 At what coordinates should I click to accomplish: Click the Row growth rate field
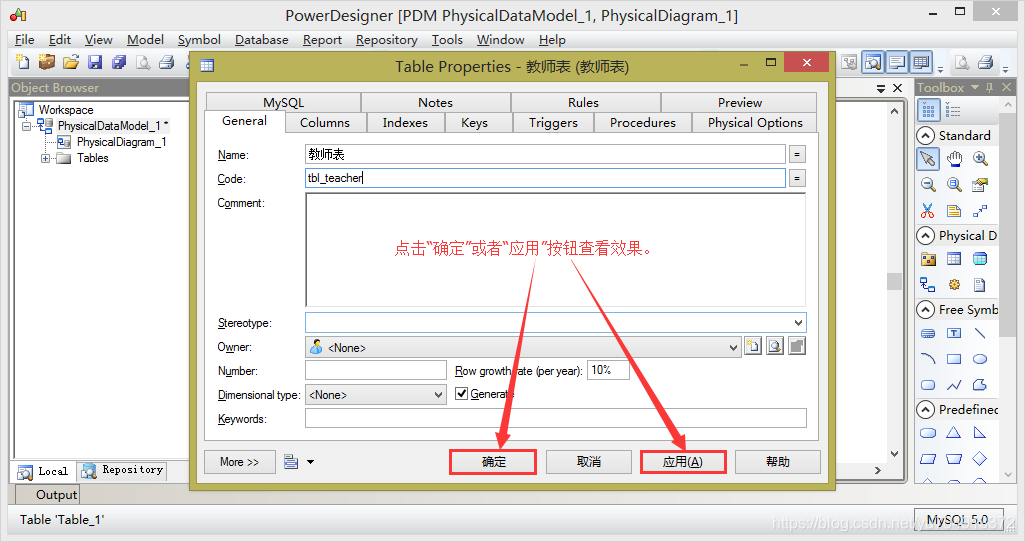coord(608,370)
